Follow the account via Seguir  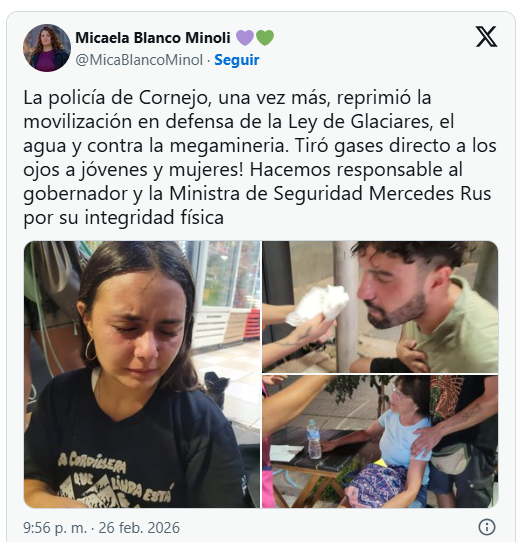pyautogui.click(x=237, y=60)
